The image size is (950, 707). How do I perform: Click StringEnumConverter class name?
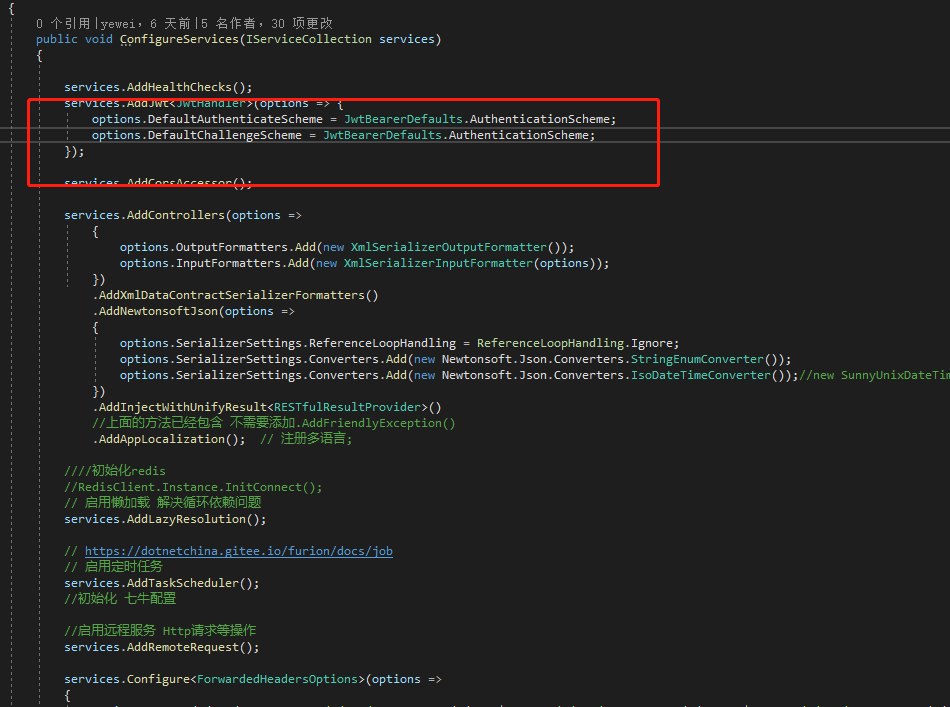pyautogui.click(x=697, y=359)
